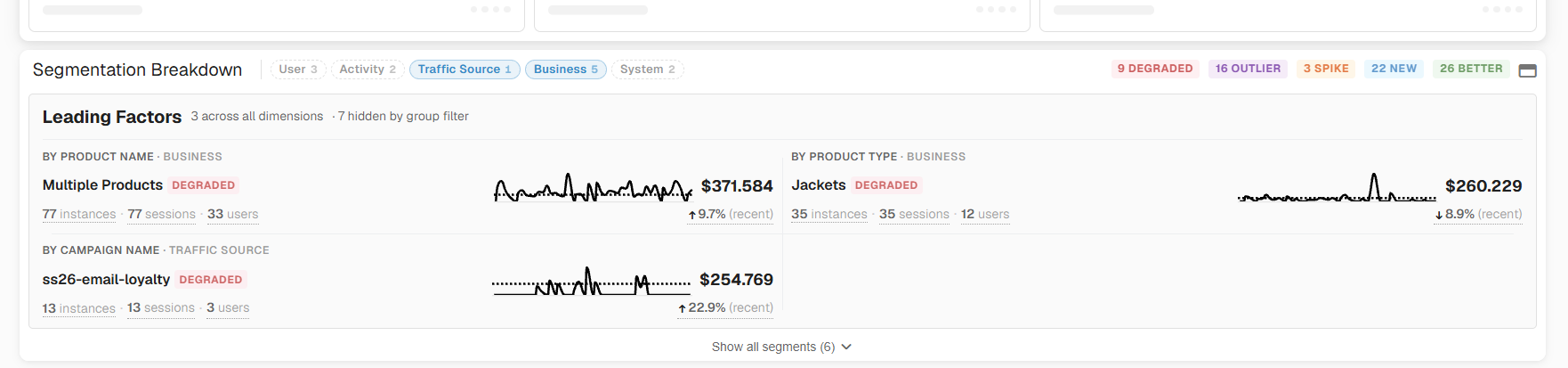The width and height of the screenshot is (1568, 368).
Task: Click the 8.9% (recent) change indicator
Action: 1478,215
